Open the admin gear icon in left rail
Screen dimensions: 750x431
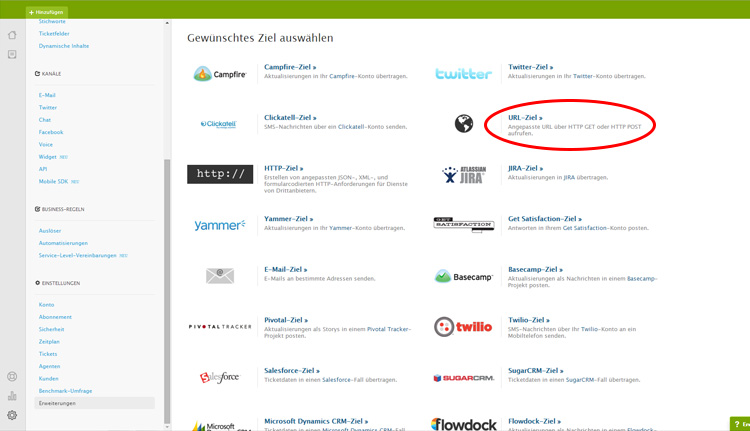coord(12,415)
